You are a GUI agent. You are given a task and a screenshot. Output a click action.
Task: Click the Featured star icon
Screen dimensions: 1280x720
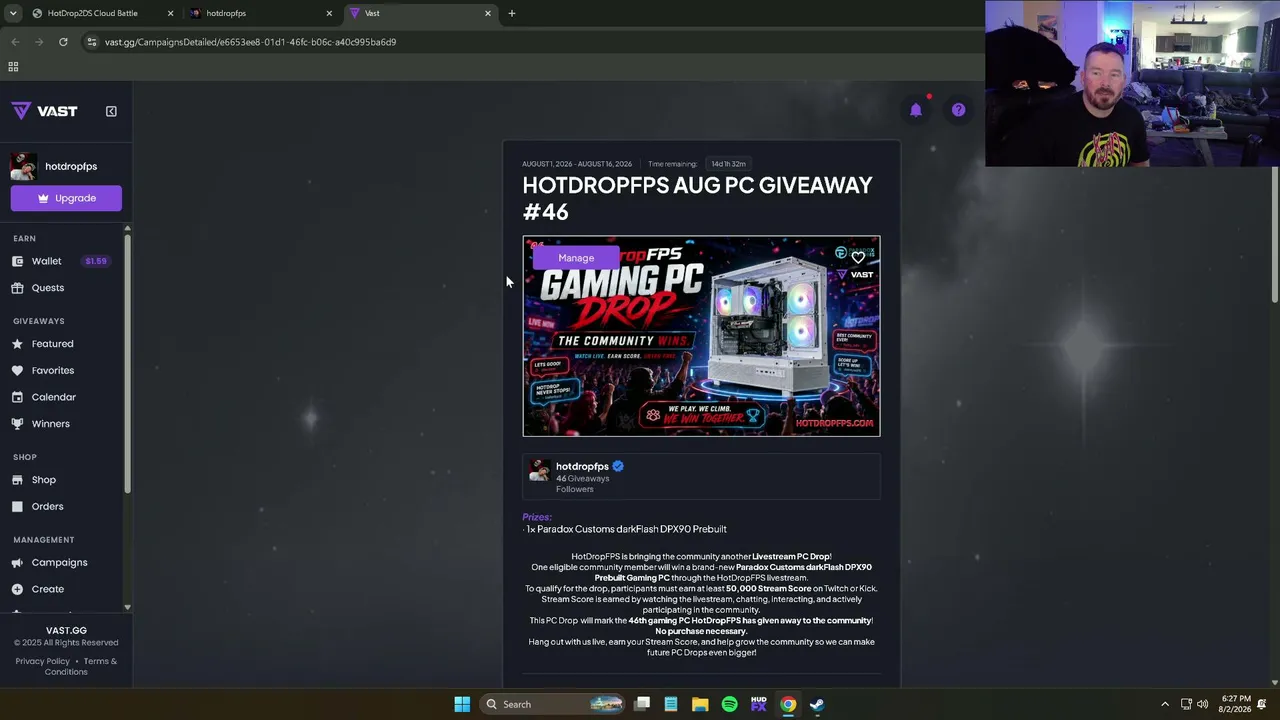pyautogui.click(x=17, y=344)
